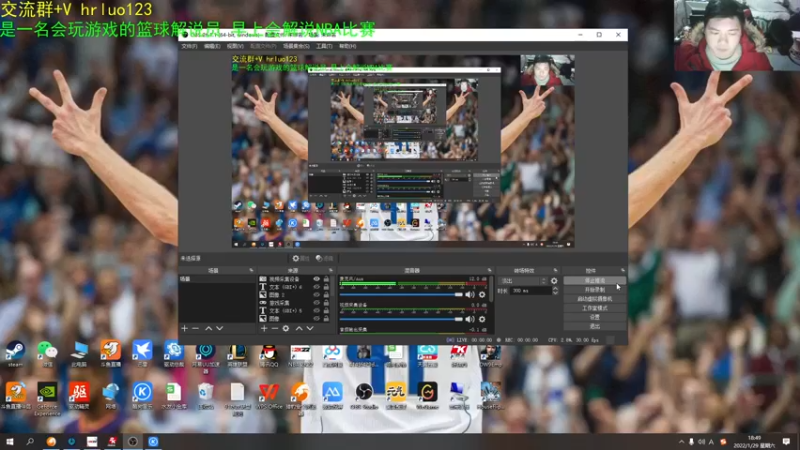The width and height of the screenshot is (800, 450).
Task: Toggle lock on 图像 2 source
Action: (x=326, y=295)
